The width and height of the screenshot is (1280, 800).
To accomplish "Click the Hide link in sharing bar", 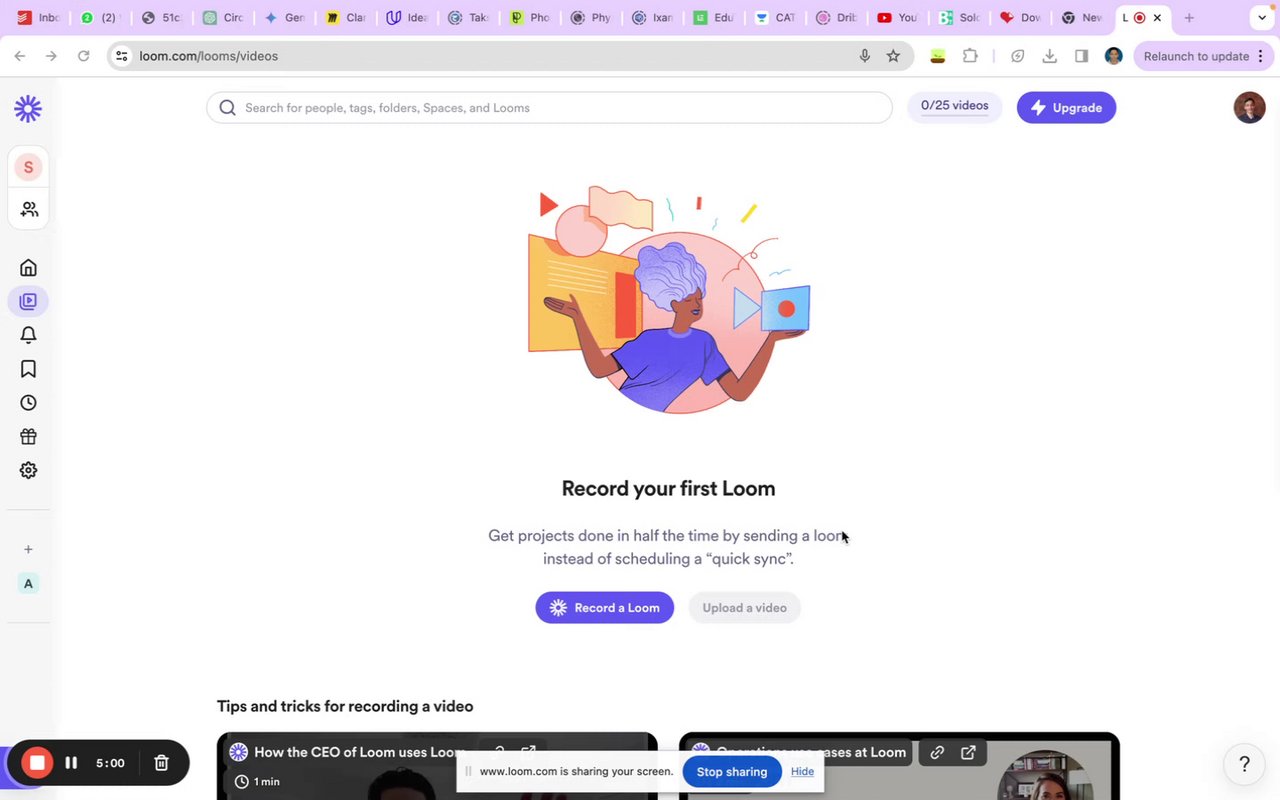I will tap(802, 772).
